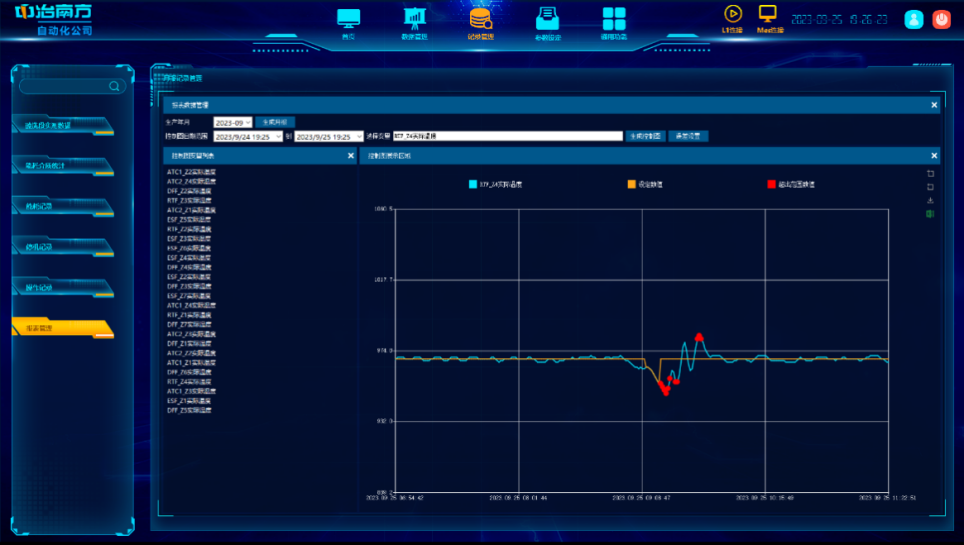The image size is (964, 545).
Task: Click the Mes connection monitor icon
Action: pyautogui.click(x=768, y=14)
